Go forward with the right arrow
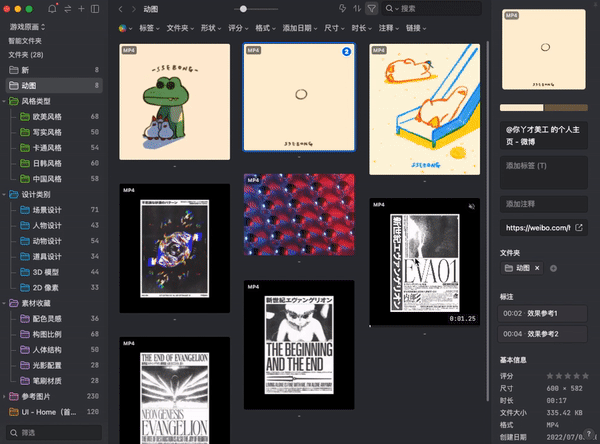Viewport: 600px width, 444px height. coord(134,9)
